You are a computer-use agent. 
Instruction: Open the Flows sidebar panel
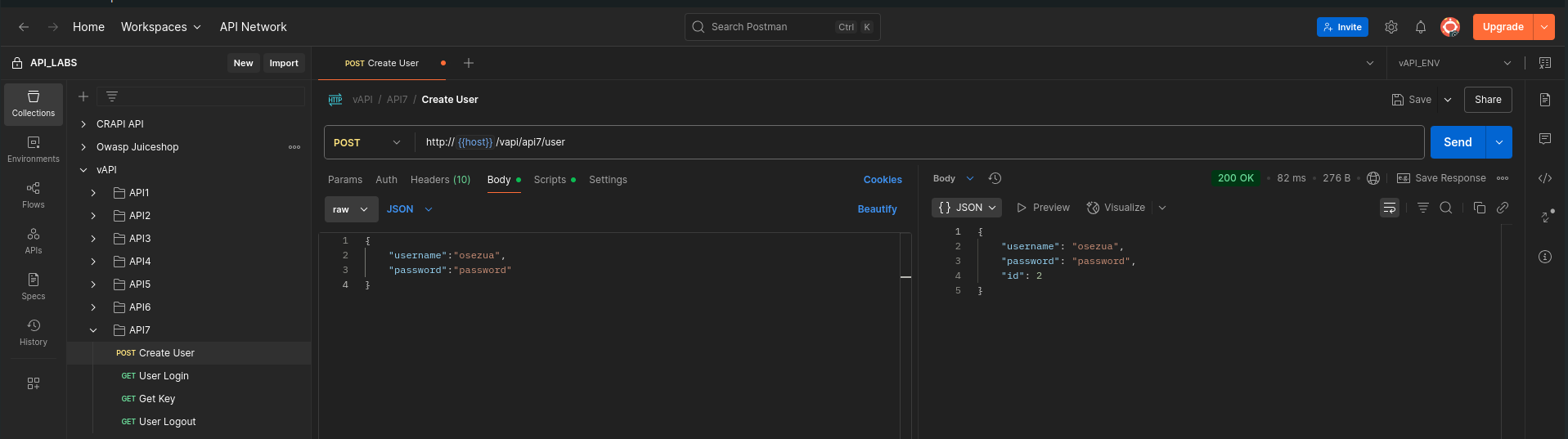[34, 195]
